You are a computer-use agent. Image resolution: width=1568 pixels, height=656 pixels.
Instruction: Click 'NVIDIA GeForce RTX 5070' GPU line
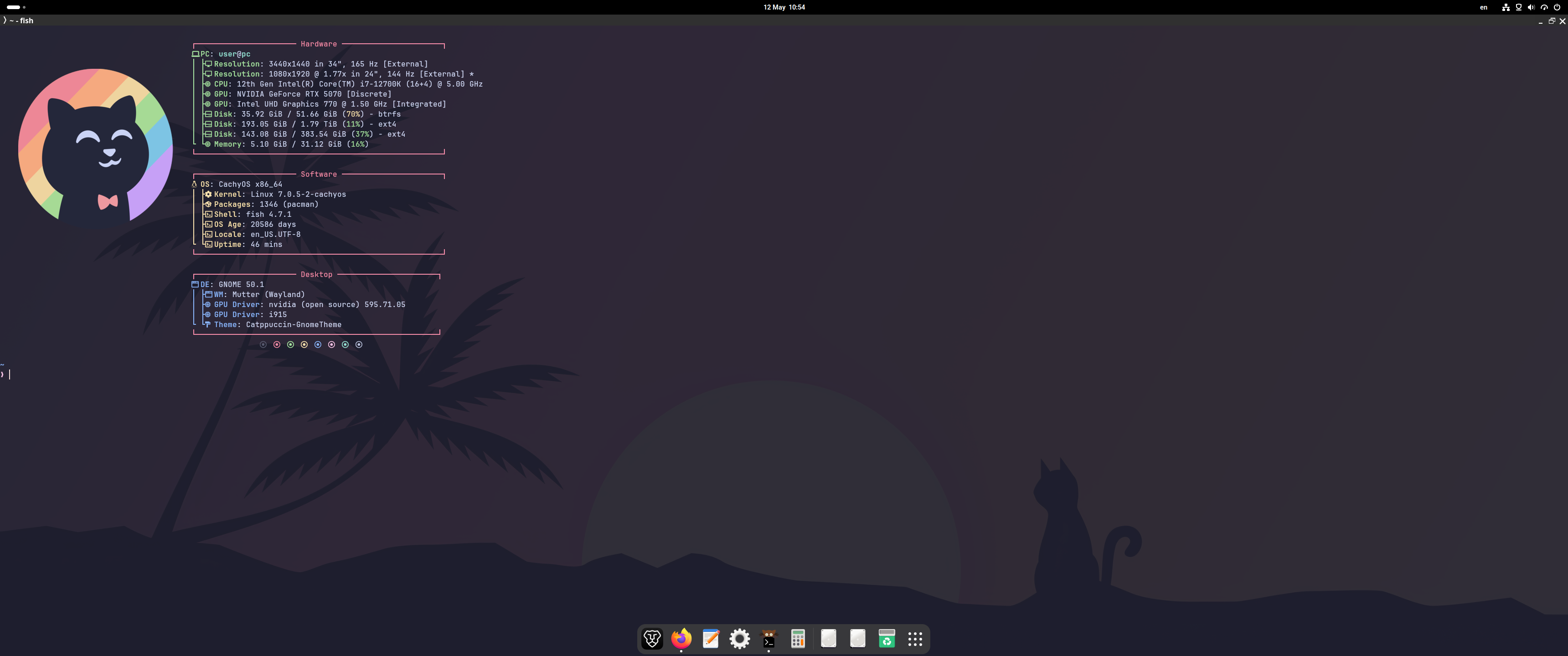tap(298, 94)
